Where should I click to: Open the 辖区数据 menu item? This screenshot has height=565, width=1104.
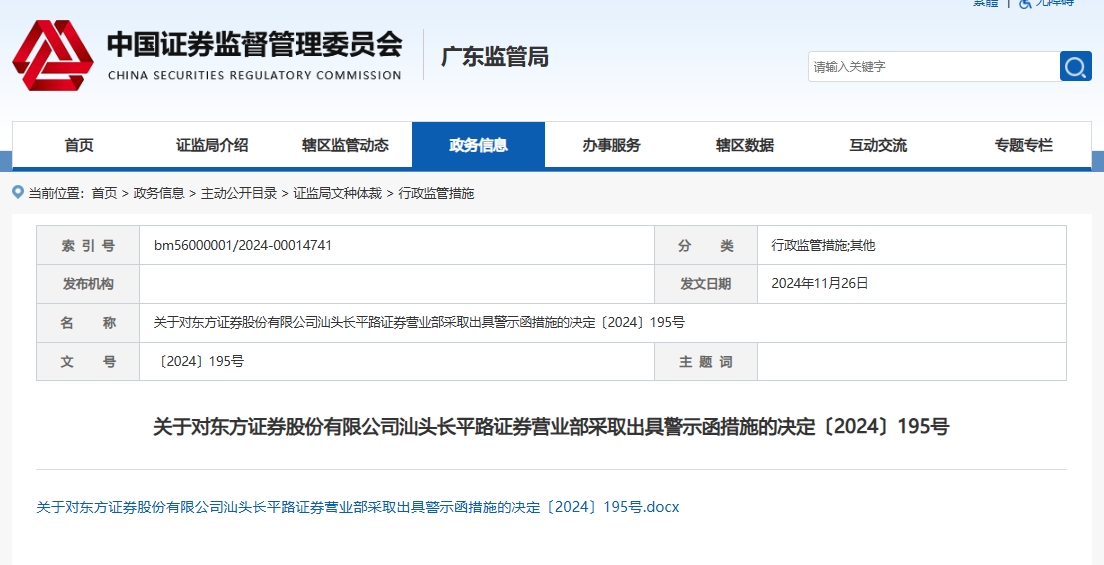coord(744,145)
